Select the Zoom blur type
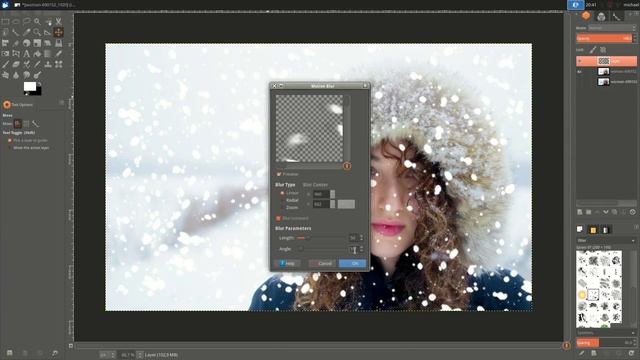The image size is (640, 360). (x=282, y=207)
